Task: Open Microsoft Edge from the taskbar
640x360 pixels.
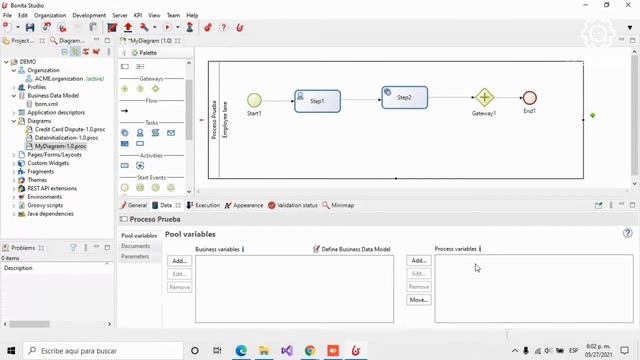Action: click(x=241, y=351)
